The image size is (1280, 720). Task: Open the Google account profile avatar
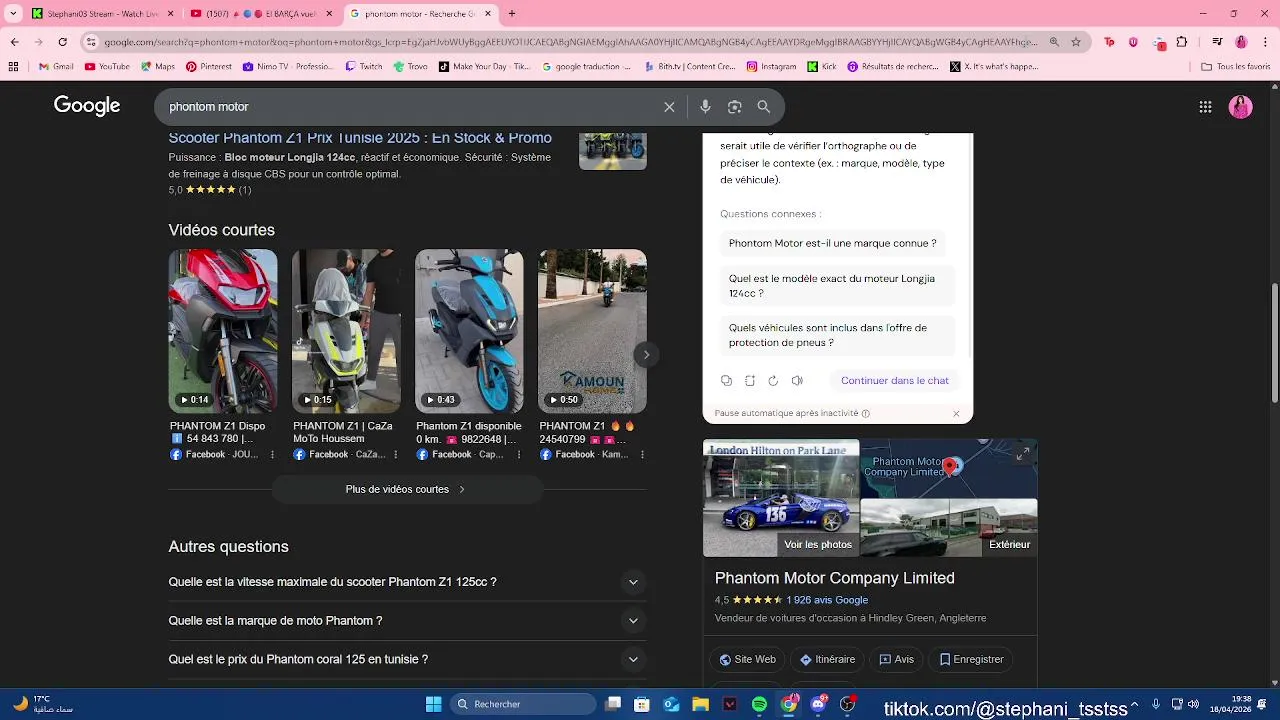(1240, 107)
